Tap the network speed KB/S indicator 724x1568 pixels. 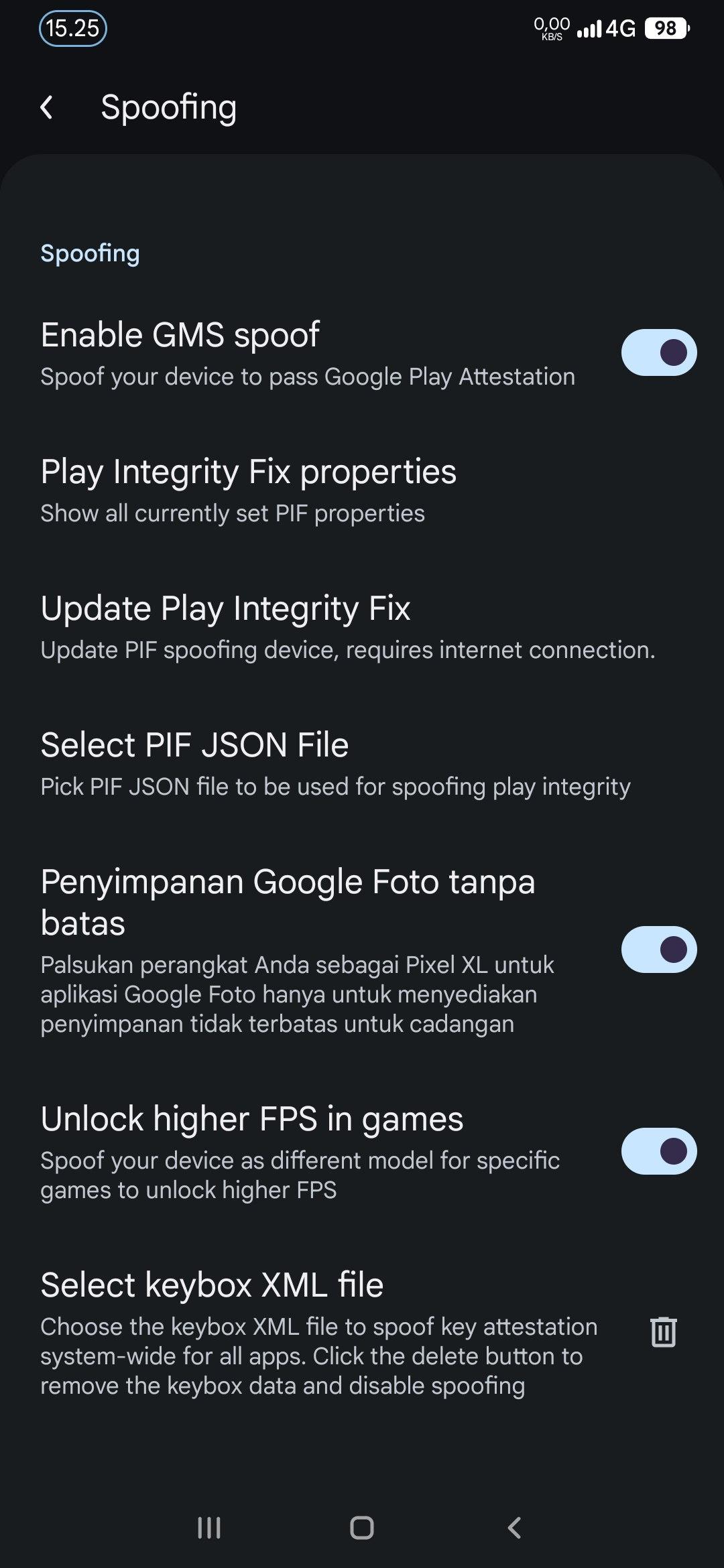click(x=552, y=29)
